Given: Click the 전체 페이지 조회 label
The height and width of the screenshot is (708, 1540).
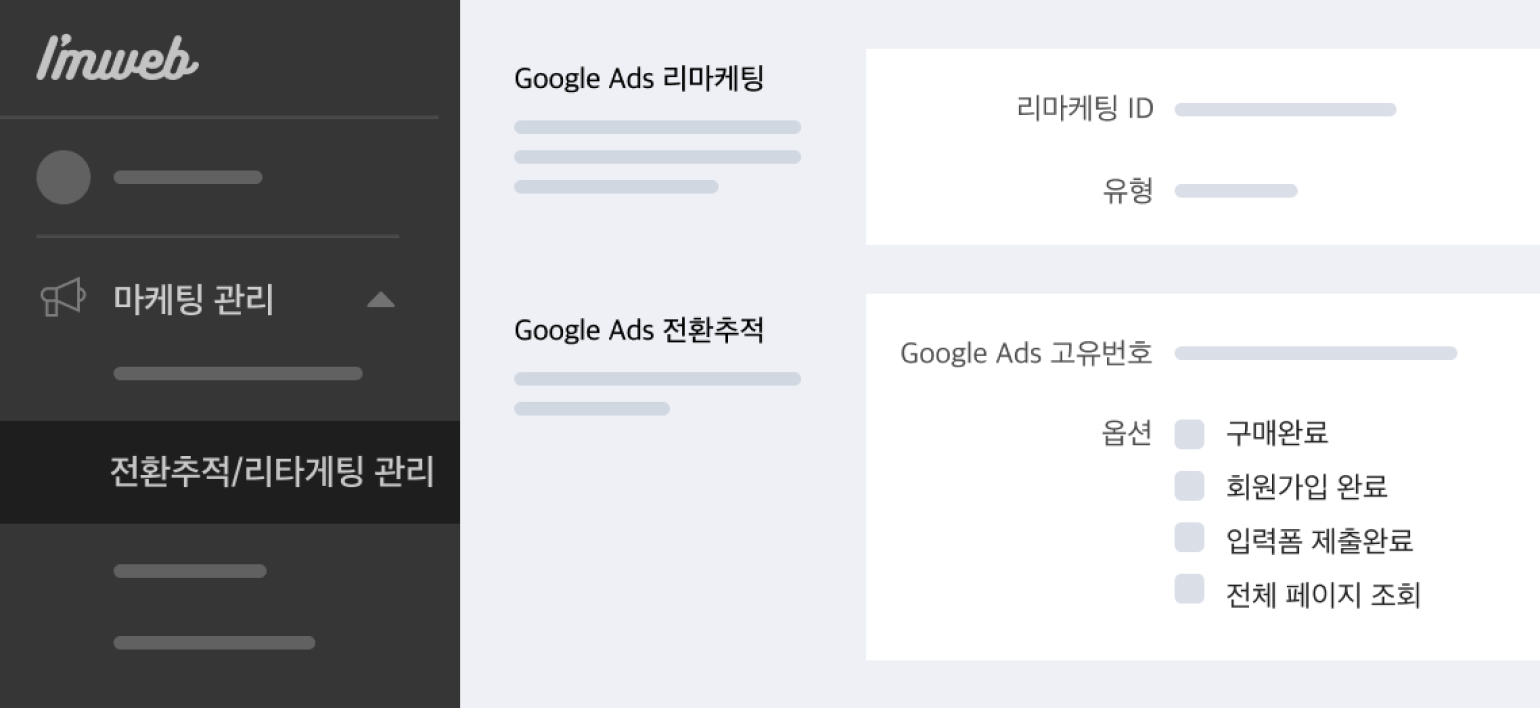Looking at the screenshot, I should [1323, 595].
